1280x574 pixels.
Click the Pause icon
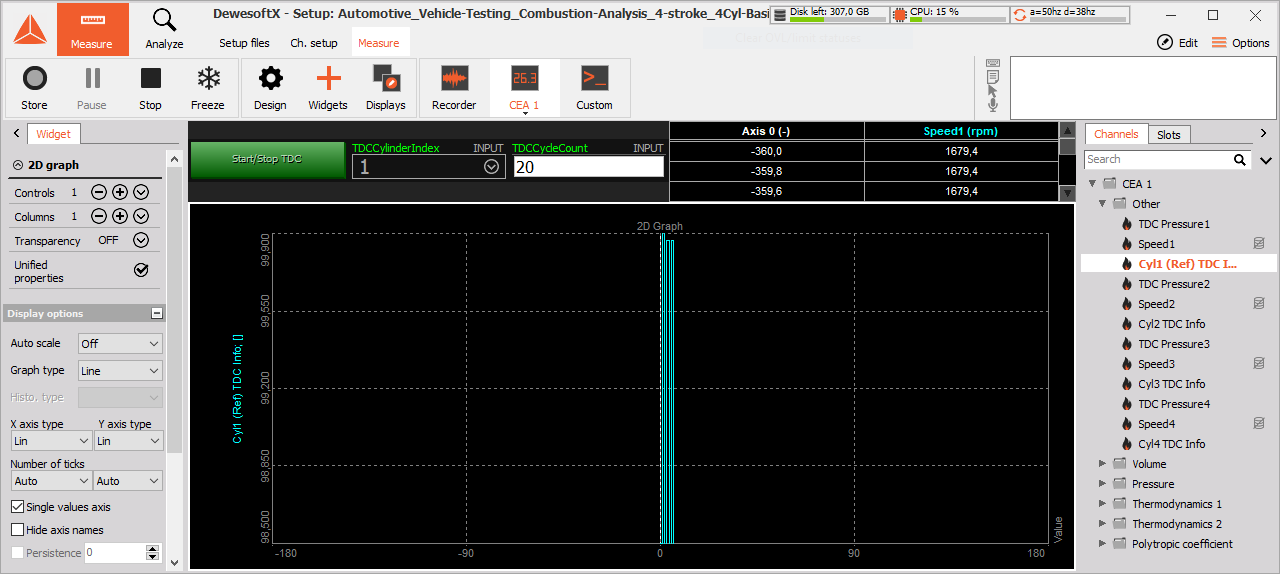click(x=92, y=79)
